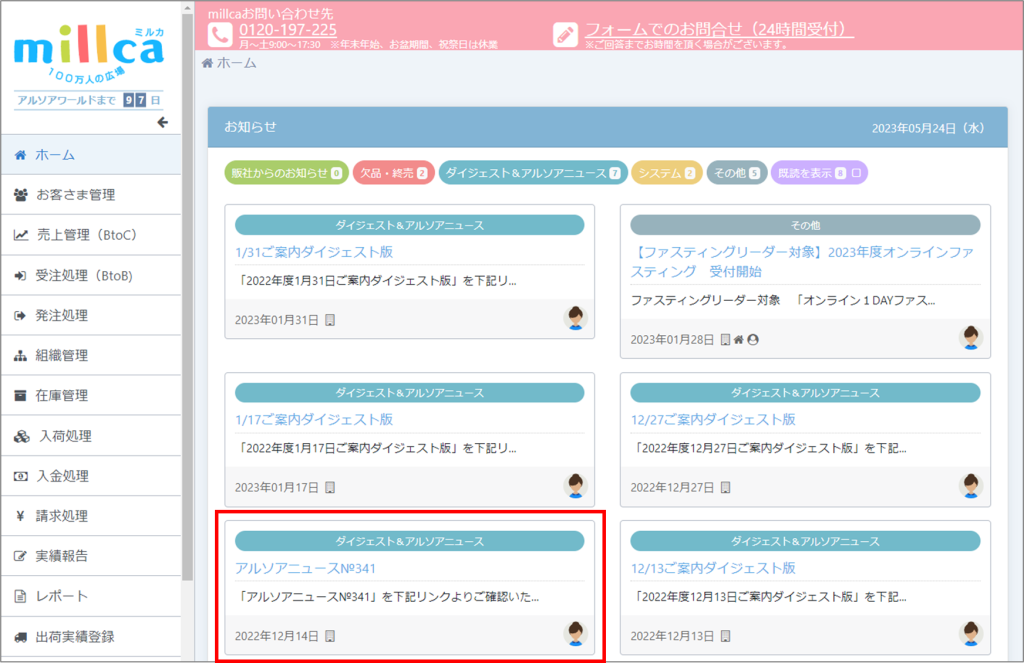Viewport: 1024px width, 663px height.
Task: Collapse the sidebar with the left arrow
Action: (x=163, y=123)
